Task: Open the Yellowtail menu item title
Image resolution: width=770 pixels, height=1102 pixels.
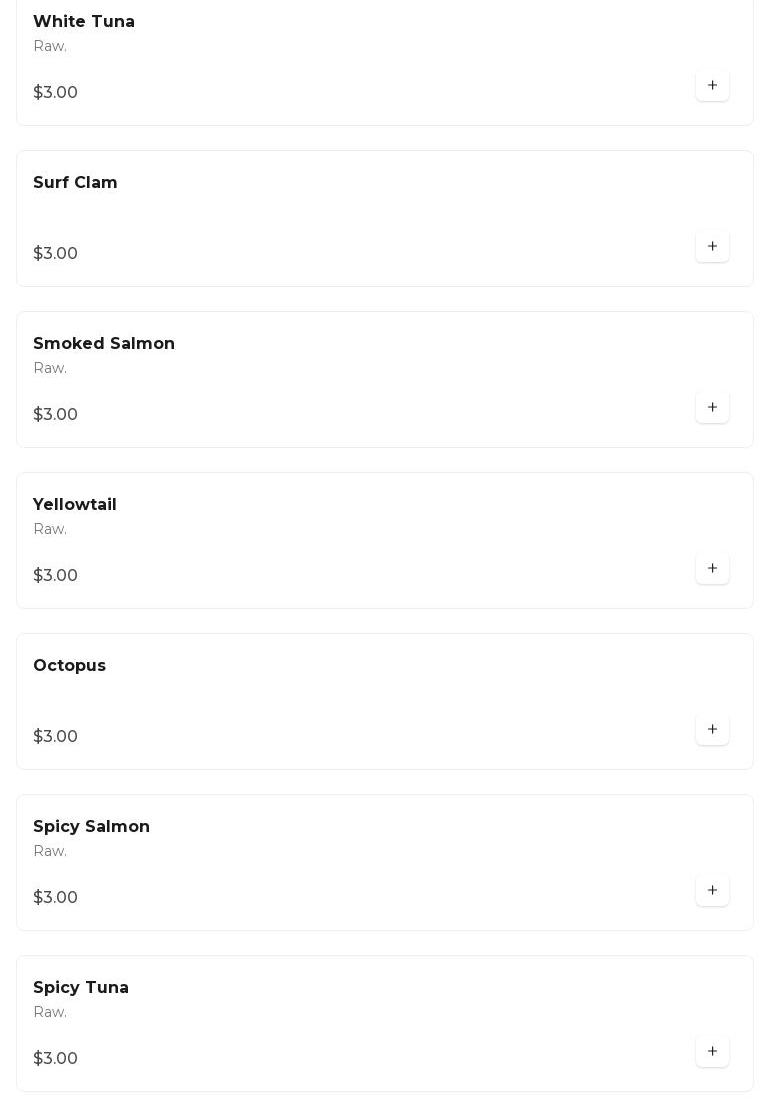Action: (x=75, y=505)
